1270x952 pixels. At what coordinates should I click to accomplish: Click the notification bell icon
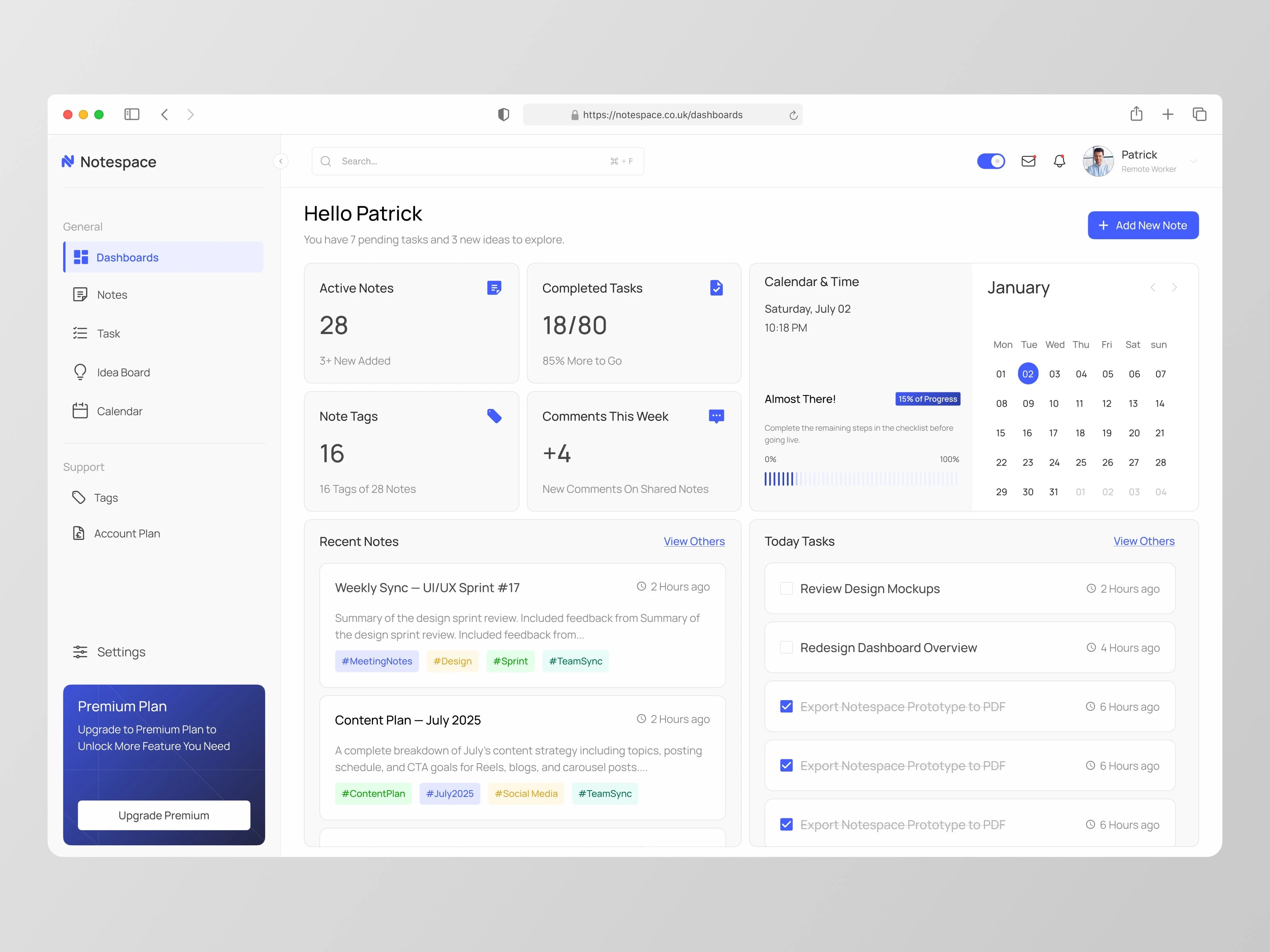coord(1059,161)
